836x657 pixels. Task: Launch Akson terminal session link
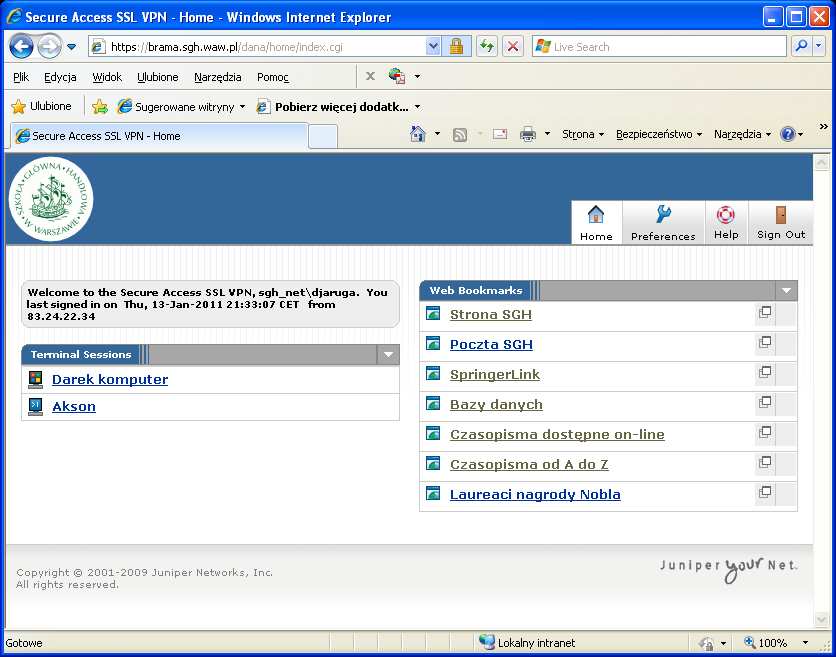74,406
